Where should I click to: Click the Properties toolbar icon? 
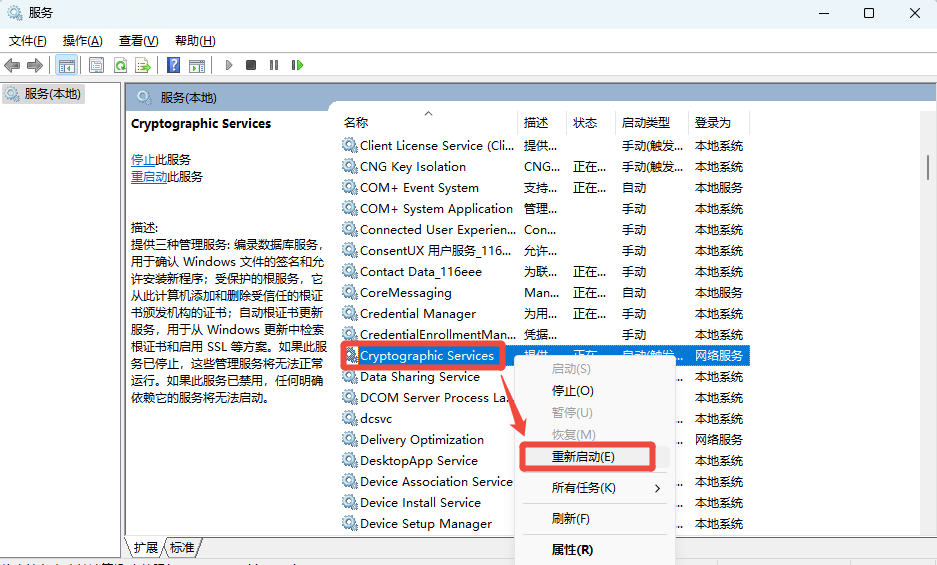point(96,65)
